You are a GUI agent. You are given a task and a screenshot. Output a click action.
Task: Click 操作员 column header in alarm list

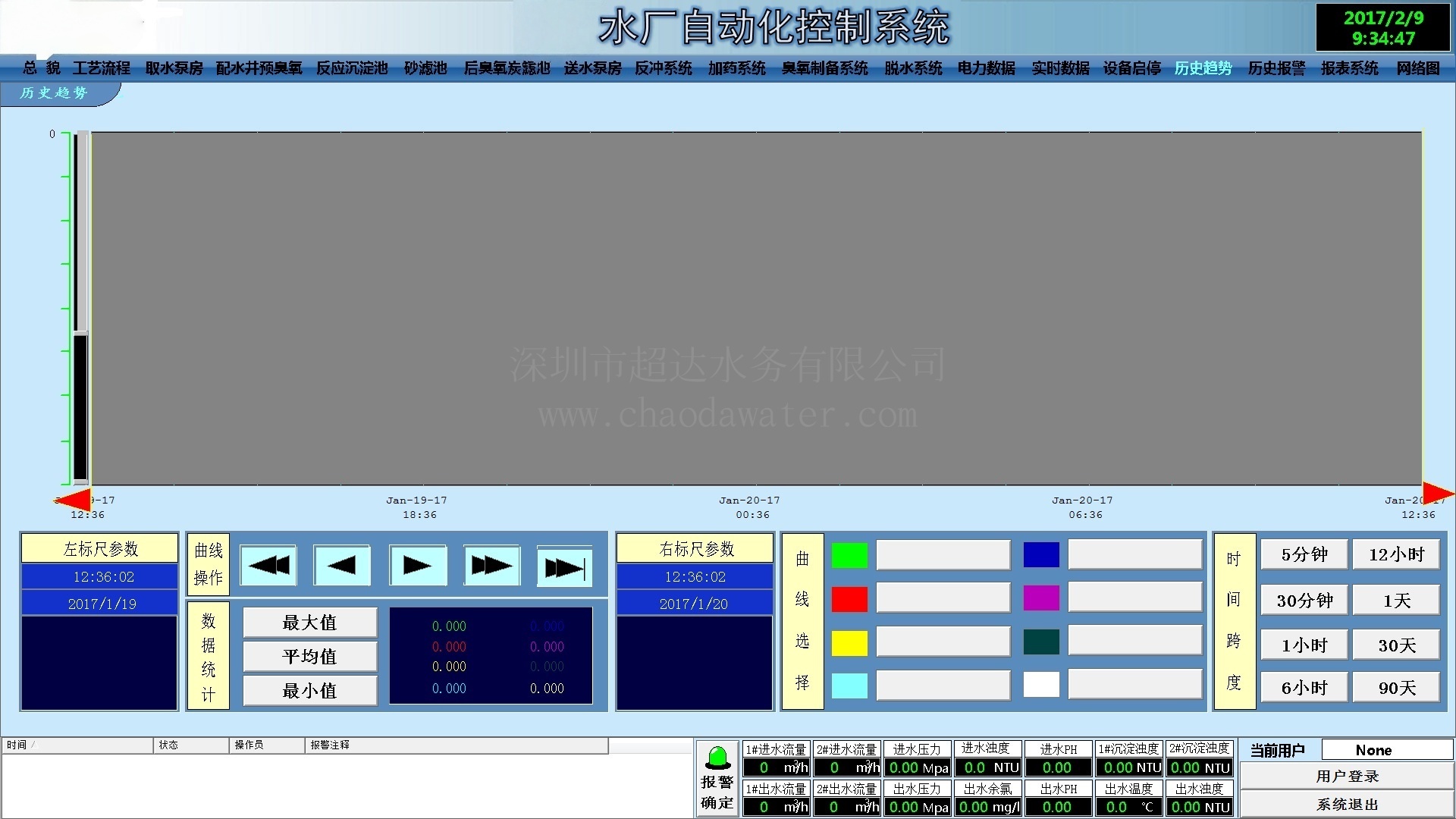[x=267, y=745]
